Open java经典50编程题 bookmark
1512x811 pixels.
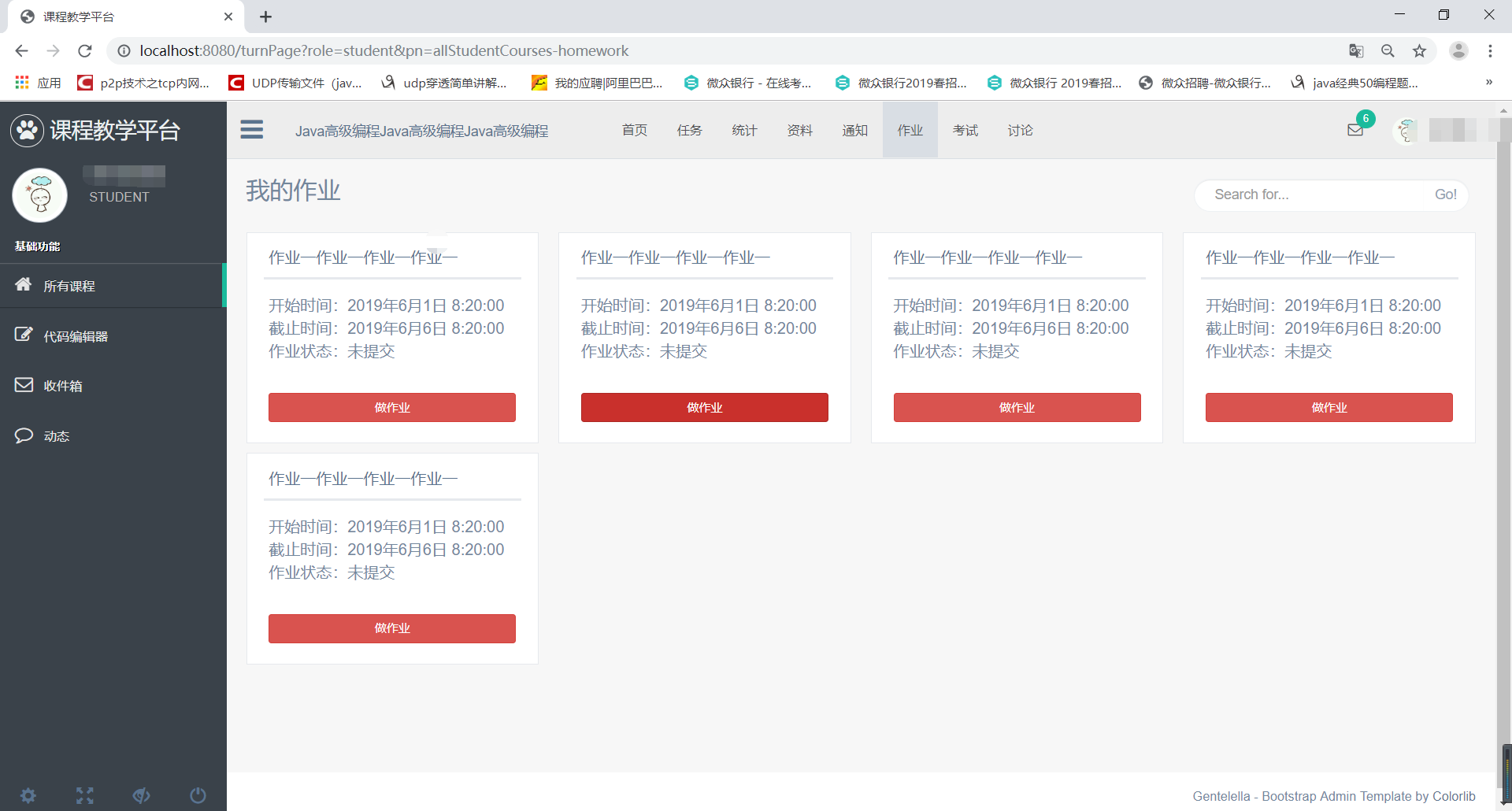point(1354,83)
